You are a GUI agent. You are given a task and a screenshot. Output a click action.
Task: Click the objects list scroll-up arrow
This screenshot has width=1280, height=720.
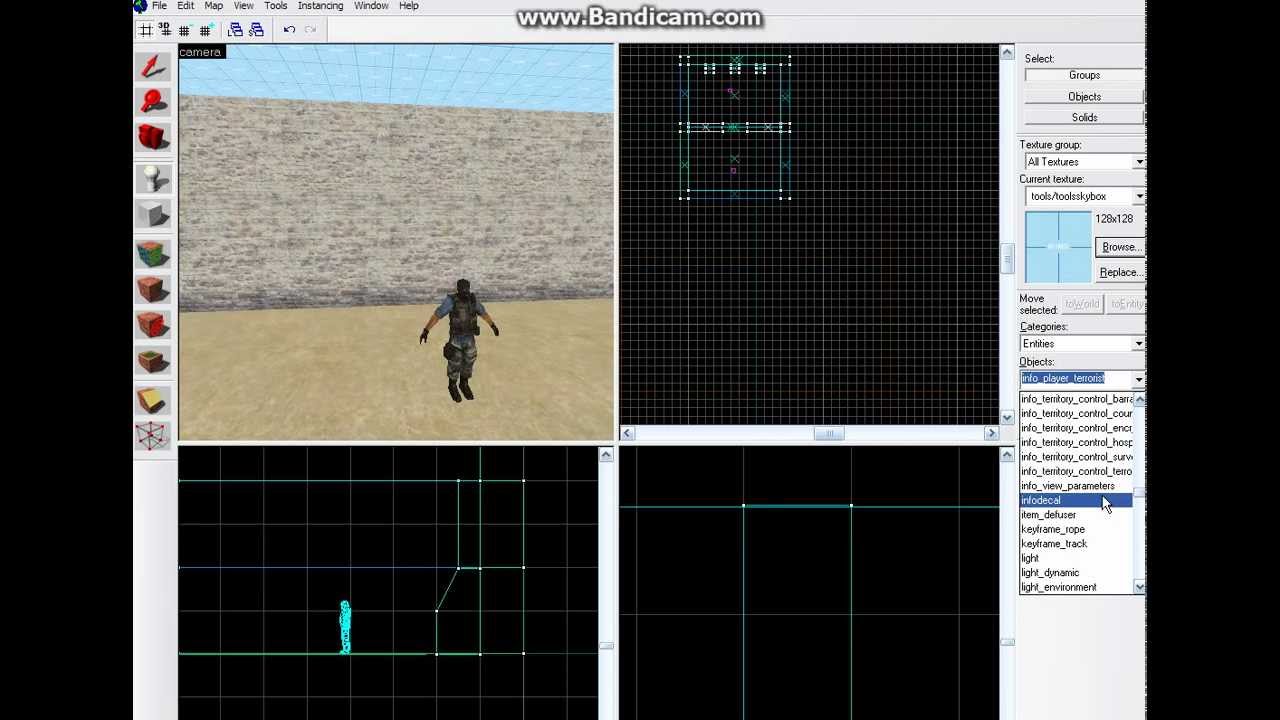[x=1139, y=399]
